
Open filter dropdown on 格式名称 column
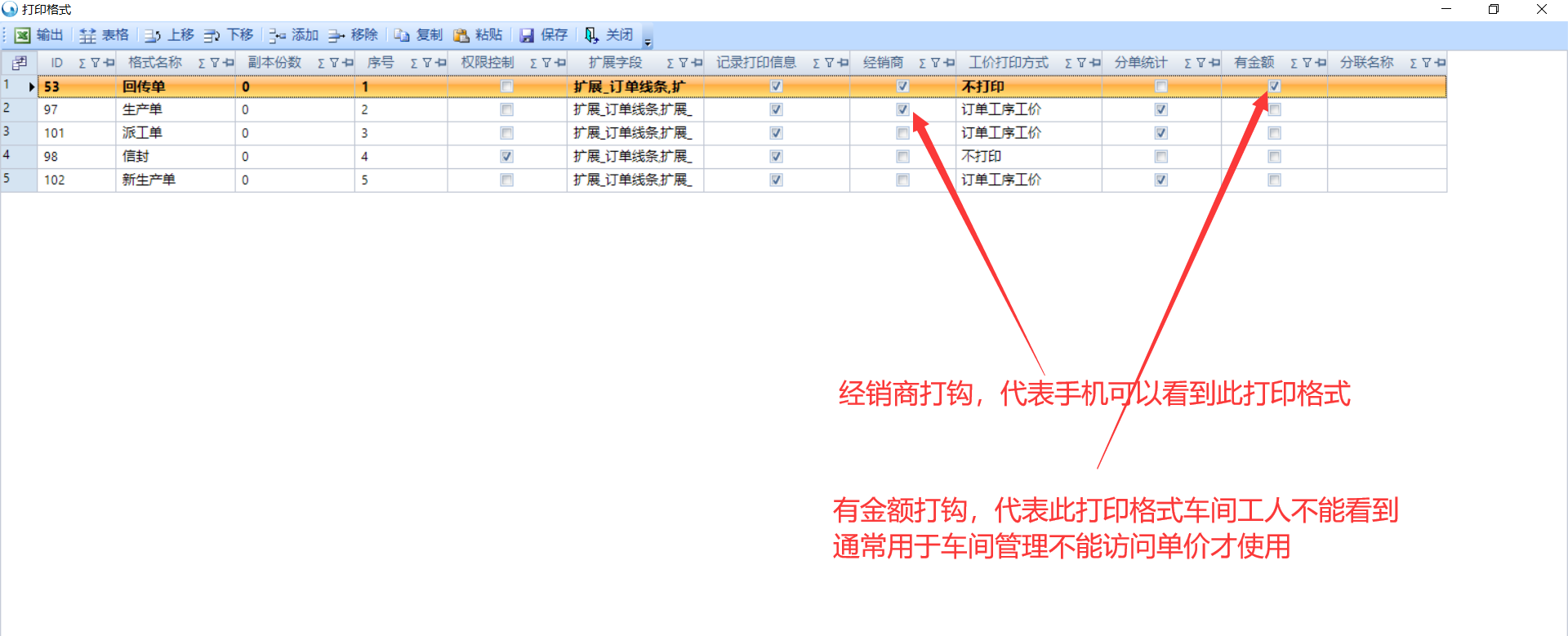(215, 63)
